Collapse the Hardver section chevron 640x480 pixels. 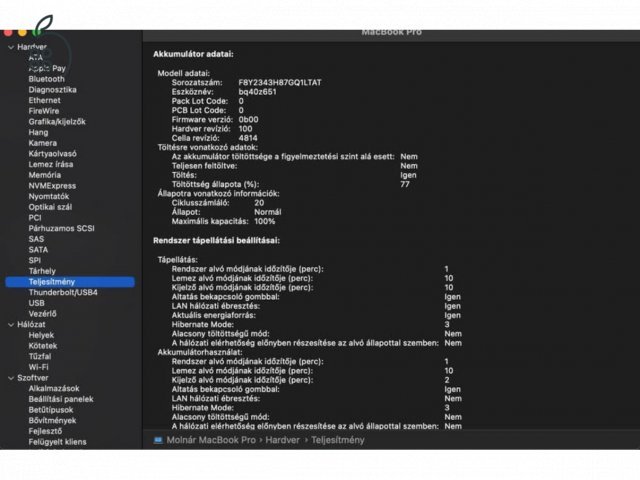point(11,47)
